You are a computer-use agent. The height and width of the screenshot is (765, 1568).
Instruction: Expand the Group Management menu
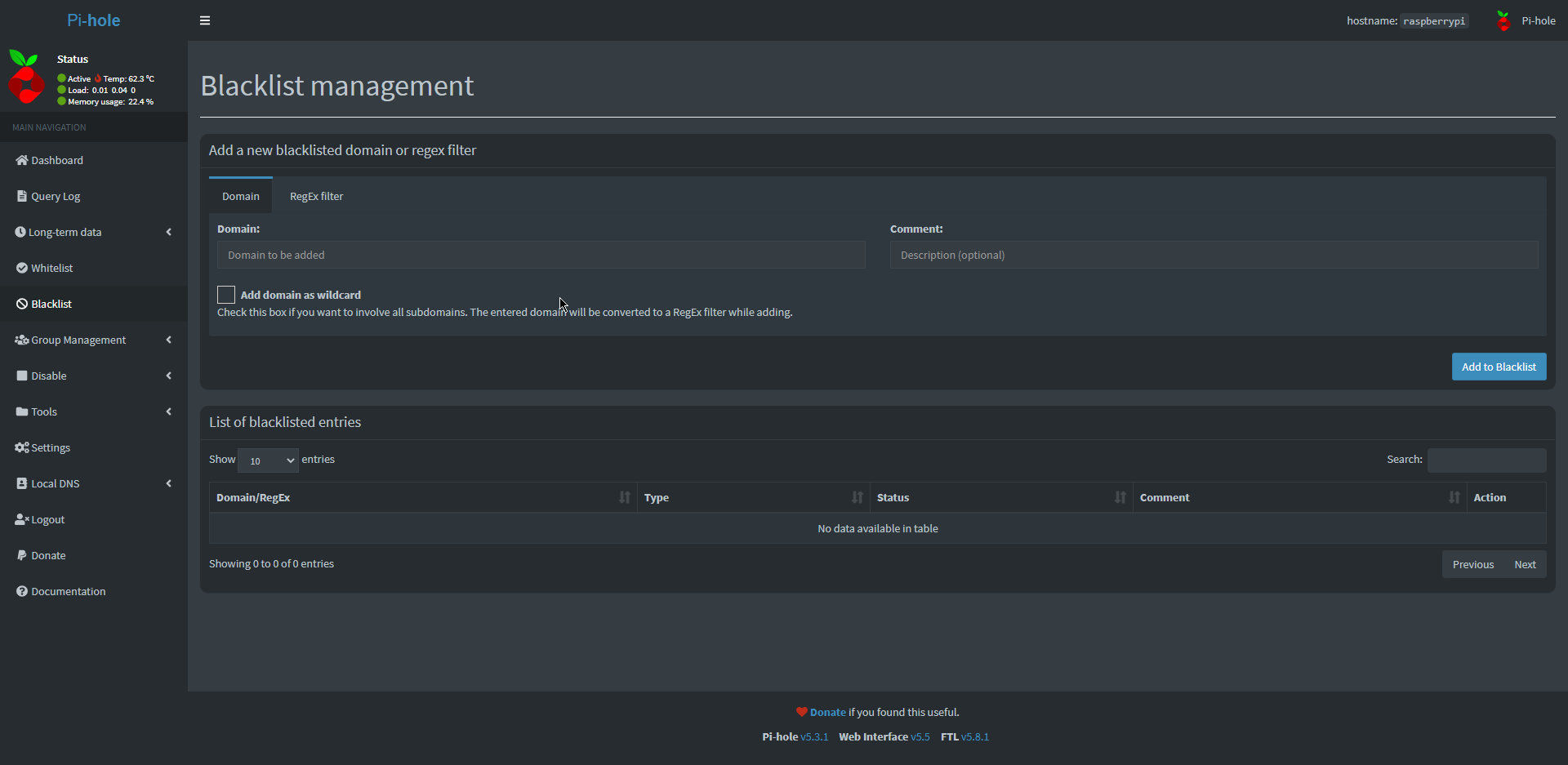[94, 340]
